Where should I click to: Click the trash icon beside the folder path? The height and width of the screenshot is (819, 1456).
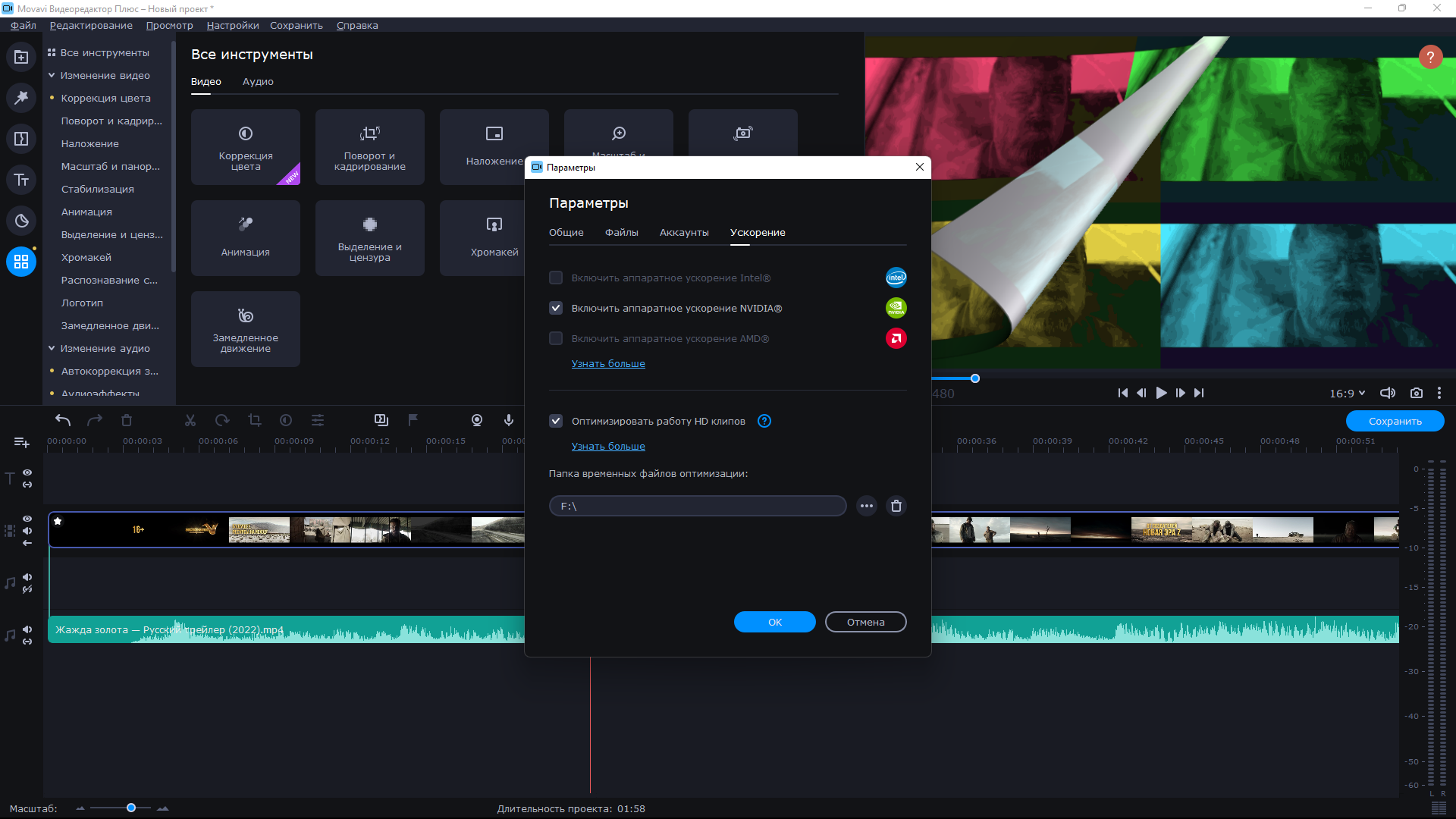point(896,506)
